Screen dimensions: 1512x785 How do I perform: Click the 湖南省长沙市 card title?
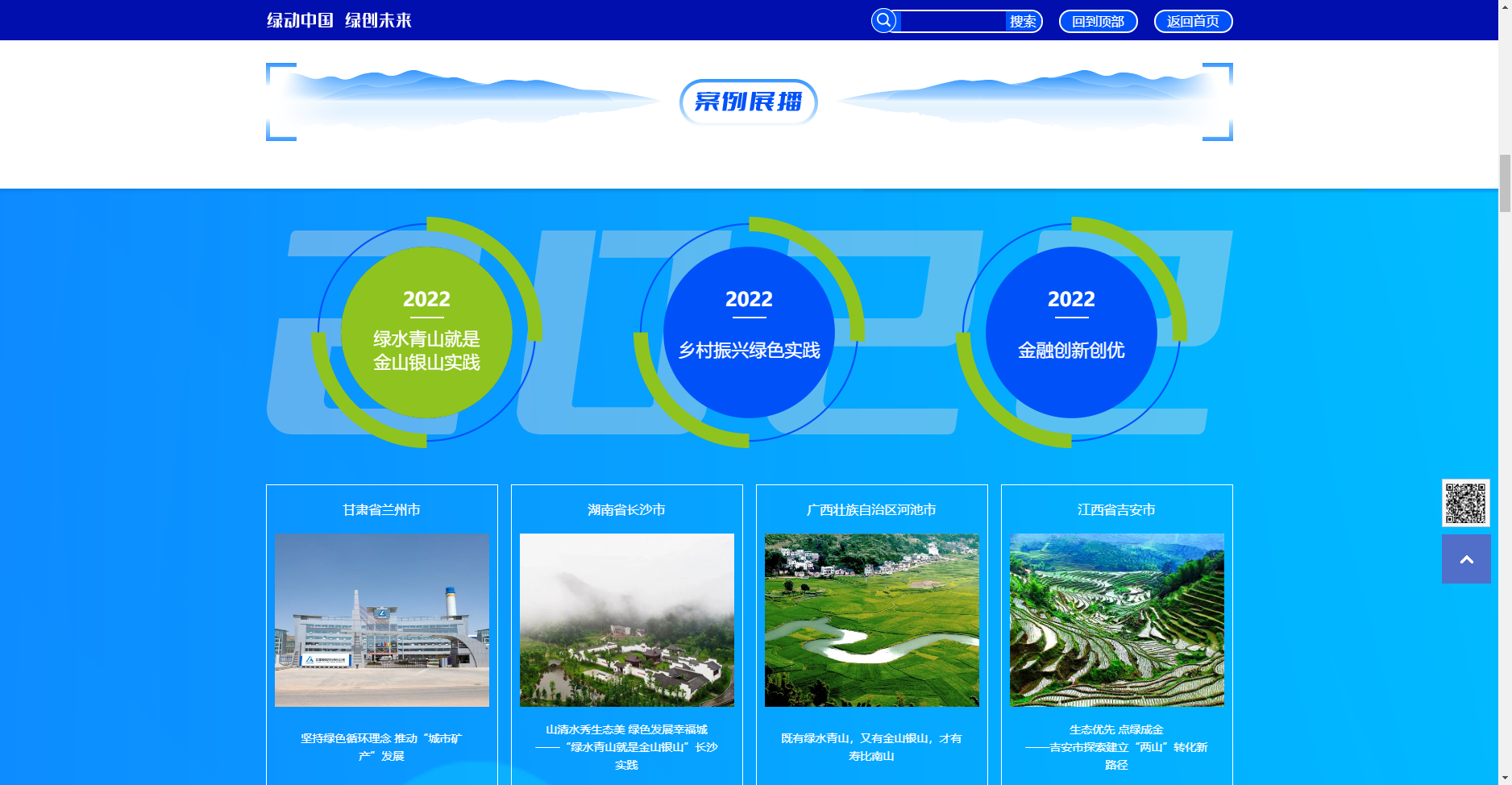pyautogui.click(x=627, y=510)
